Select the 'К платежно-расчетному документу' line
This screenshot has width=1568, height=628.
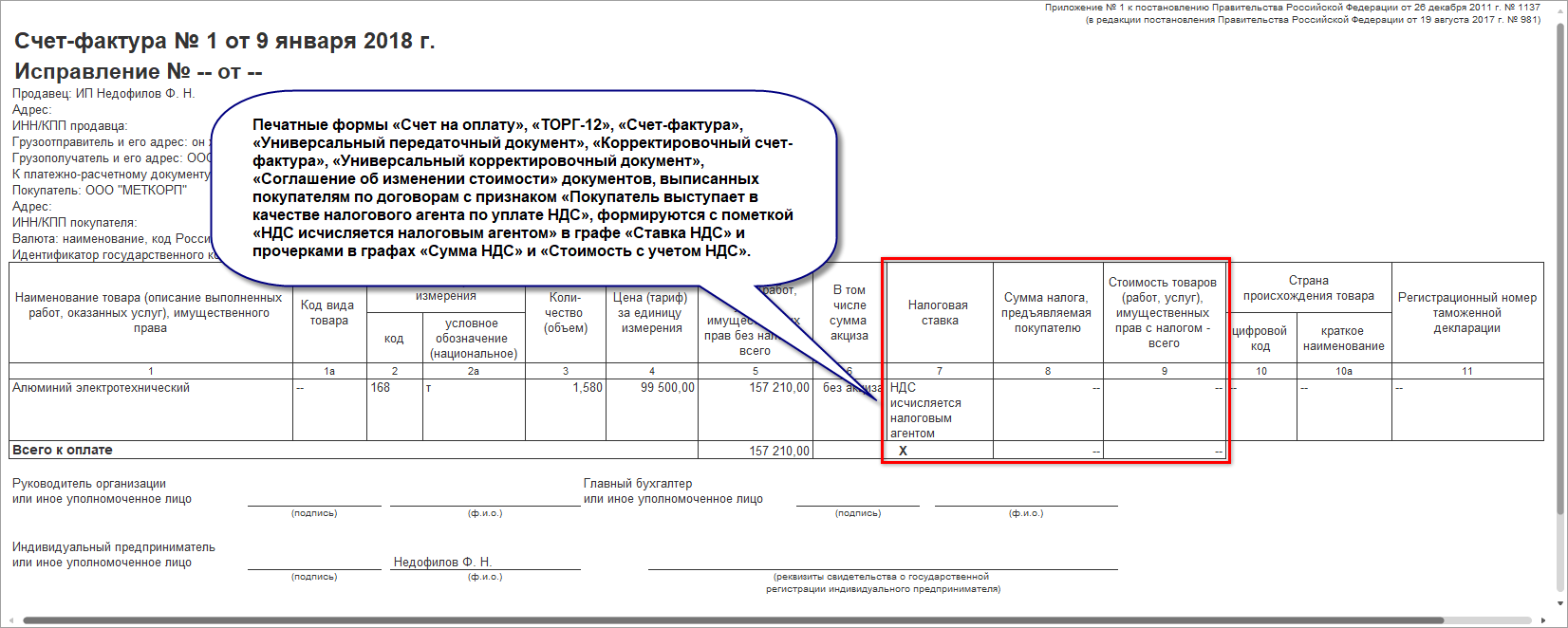(x=111, y=174)
